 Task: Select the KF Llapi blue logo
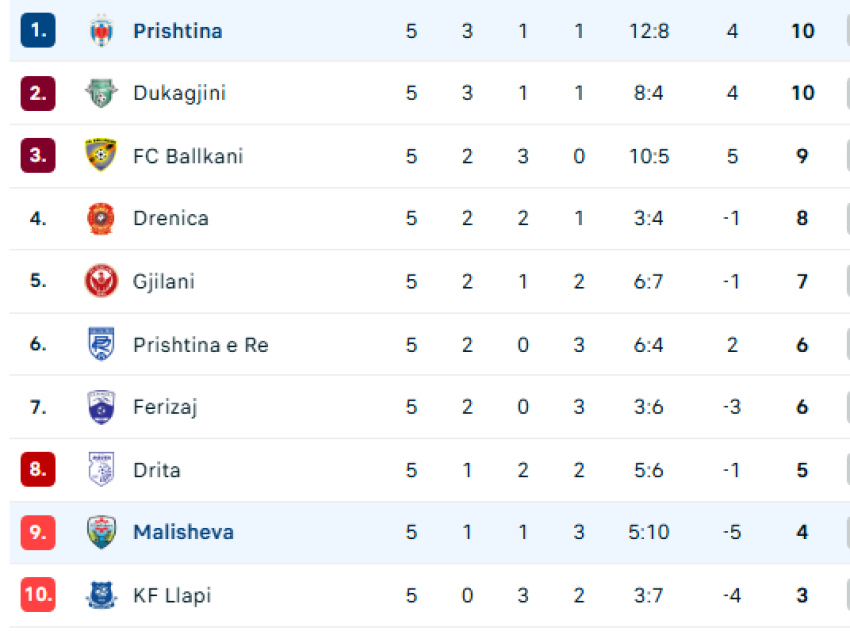click(x=101, y=595)
